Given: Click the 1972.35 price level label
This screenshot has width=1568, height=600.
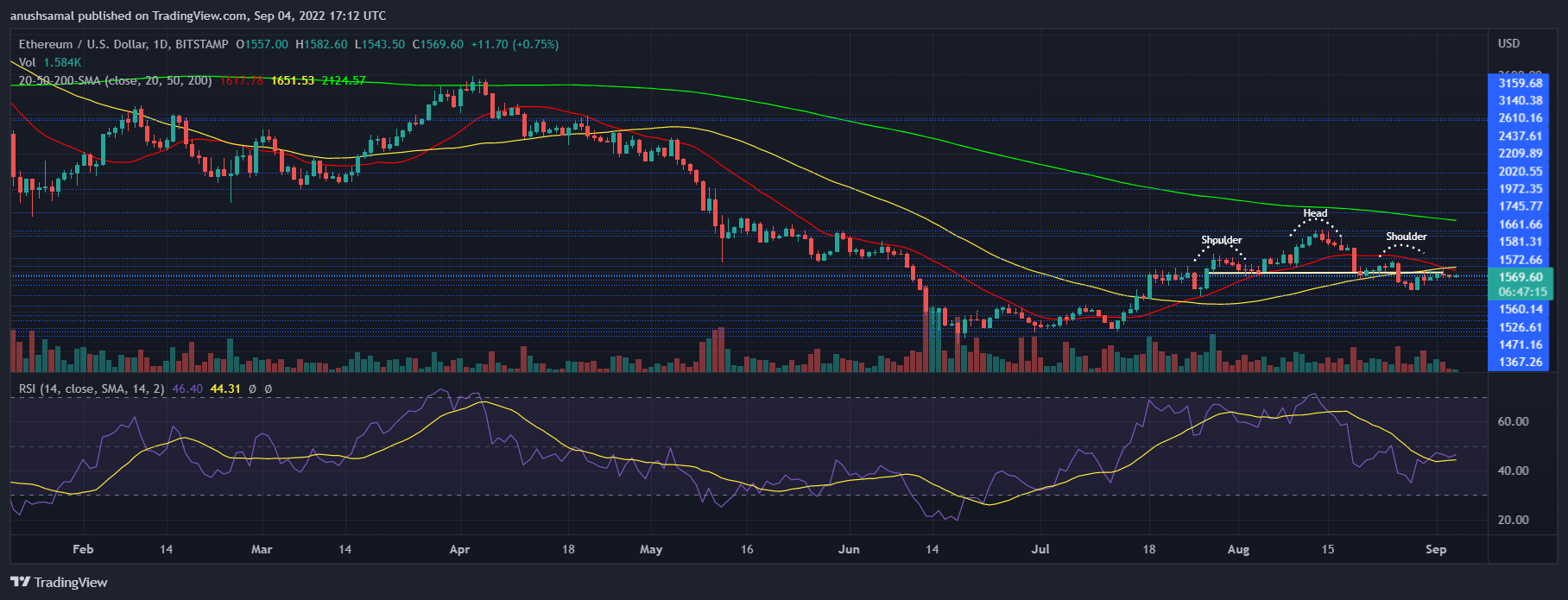Looking at the screenshot, I should (x=1521, y=189).
